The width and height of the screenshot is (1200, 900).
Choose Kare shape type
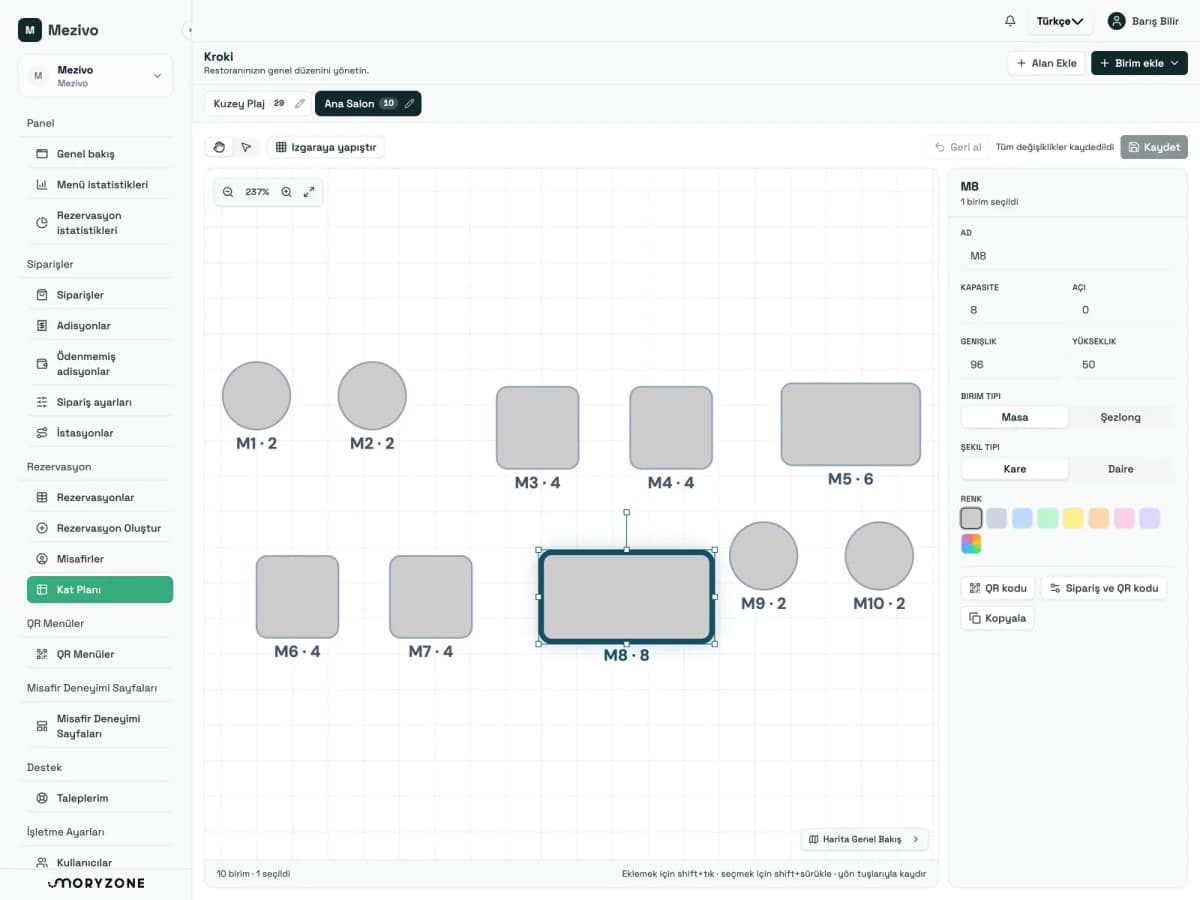click(1014, 469)
